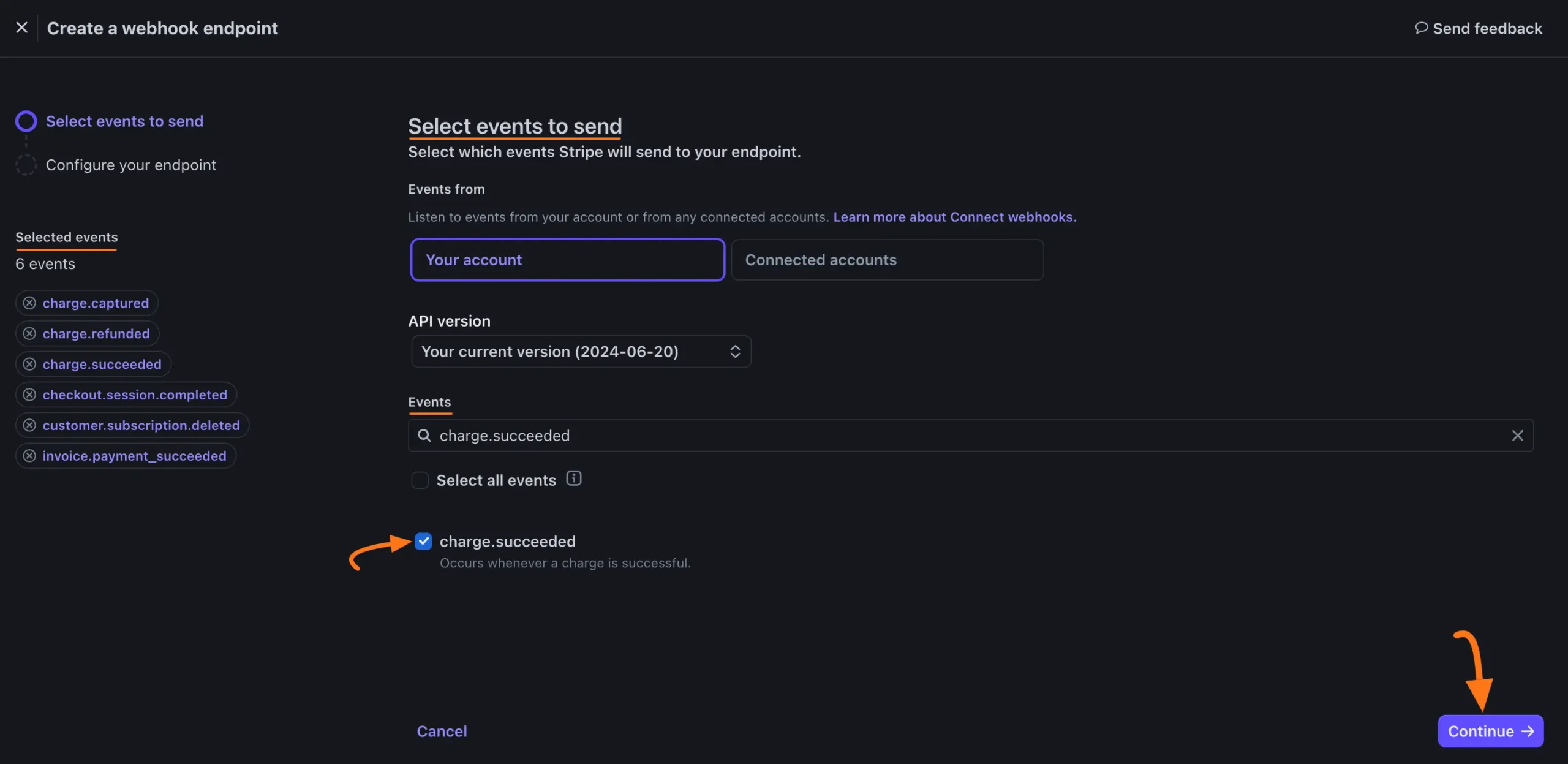Remove the checkout.session.completed event chip

coord(29,395)
